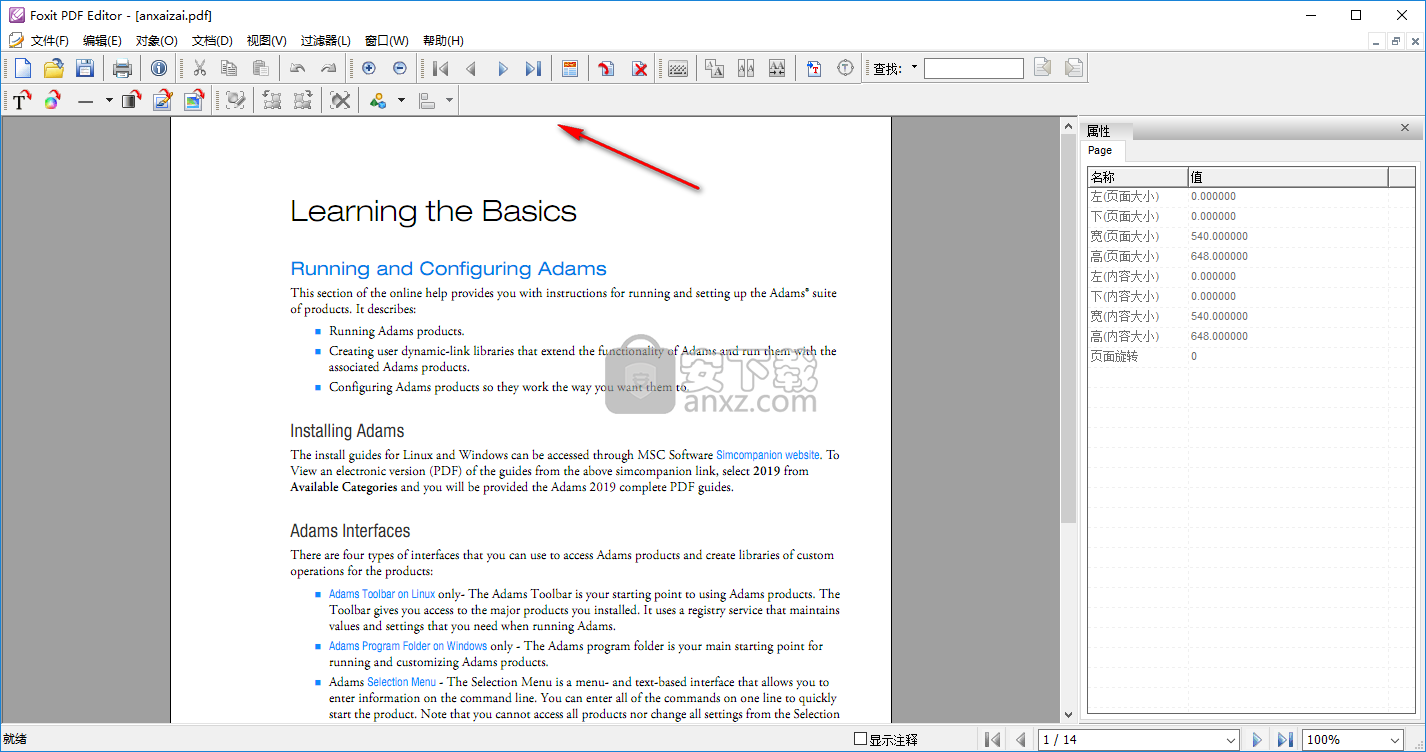The image size is (1426, 752).
Task: Click the color wheel graphic tool icon
Action: tap(53, 100)
